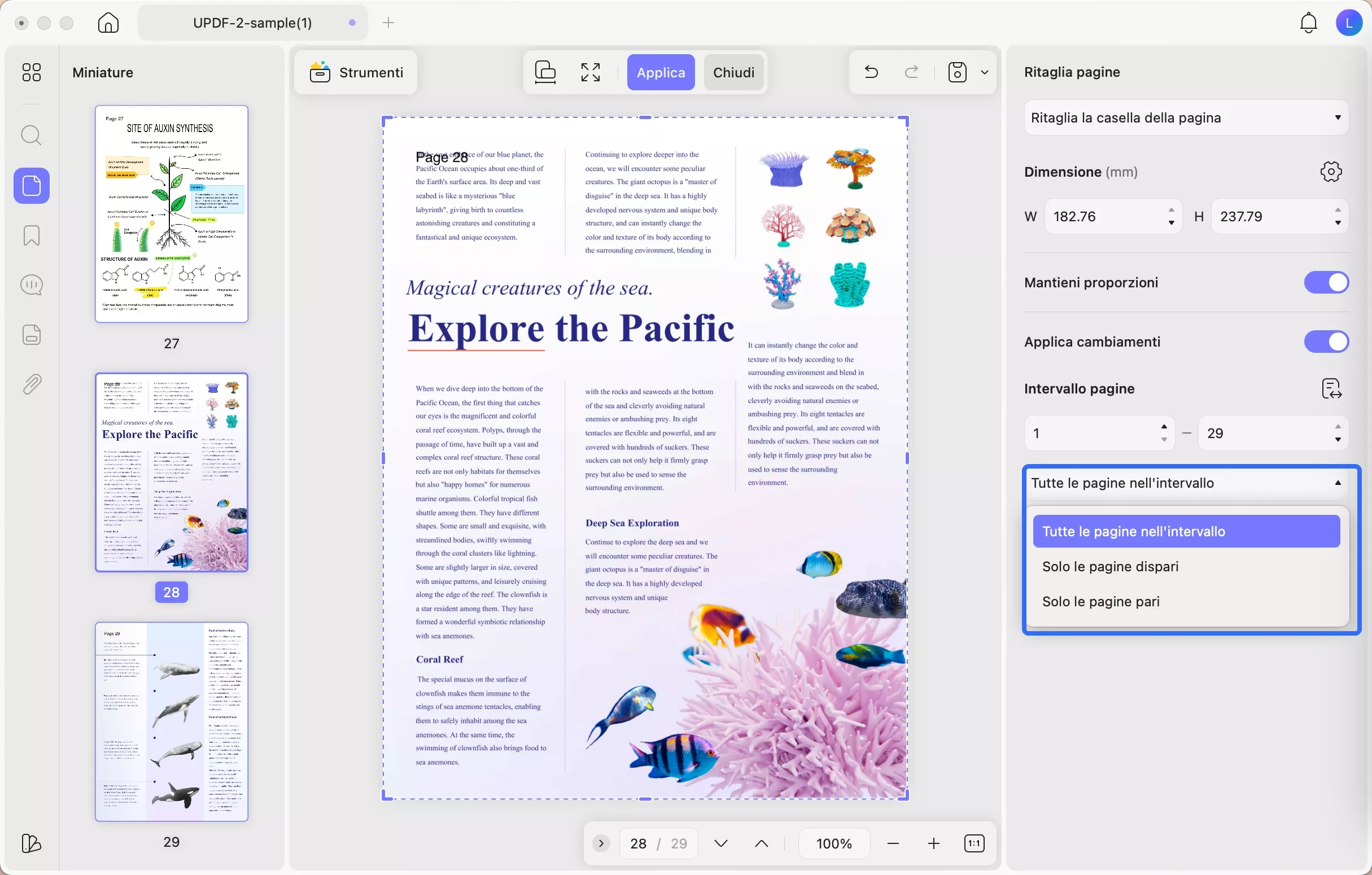Click the search magnifier icon in left sidebar
Viewport: 1372px width, 875px height.
pyautogui.click(x=32, y=135)
